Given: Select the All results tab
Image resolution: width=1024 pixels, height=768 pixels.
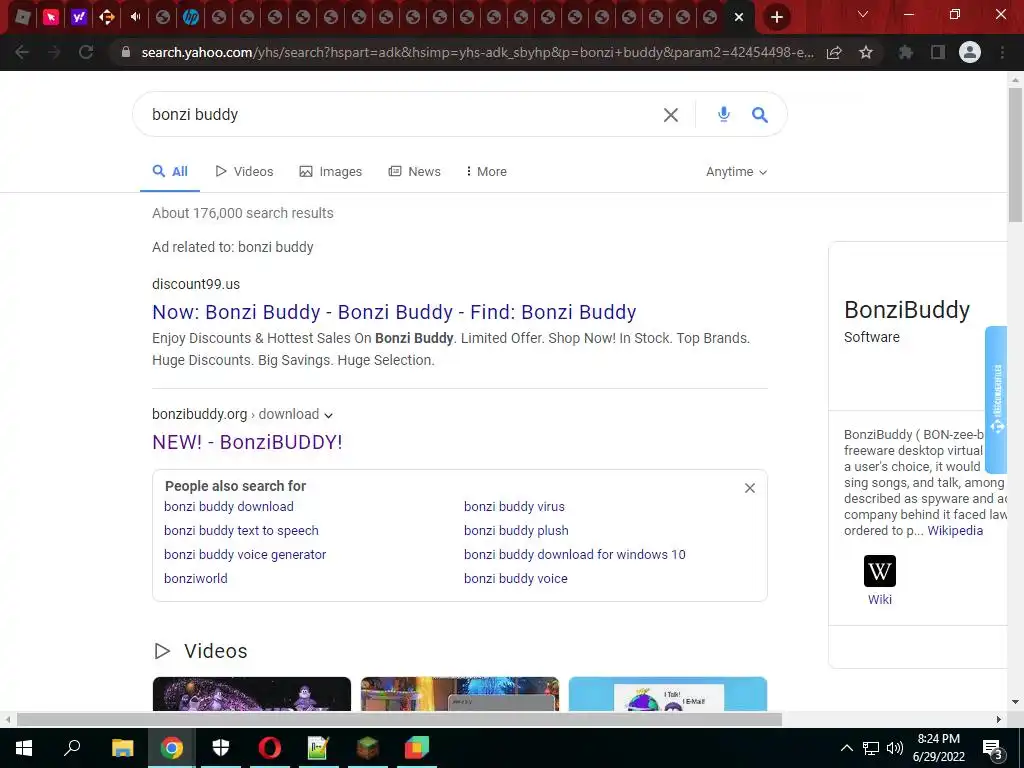Looking at the screenshot, I should point(170,171).
